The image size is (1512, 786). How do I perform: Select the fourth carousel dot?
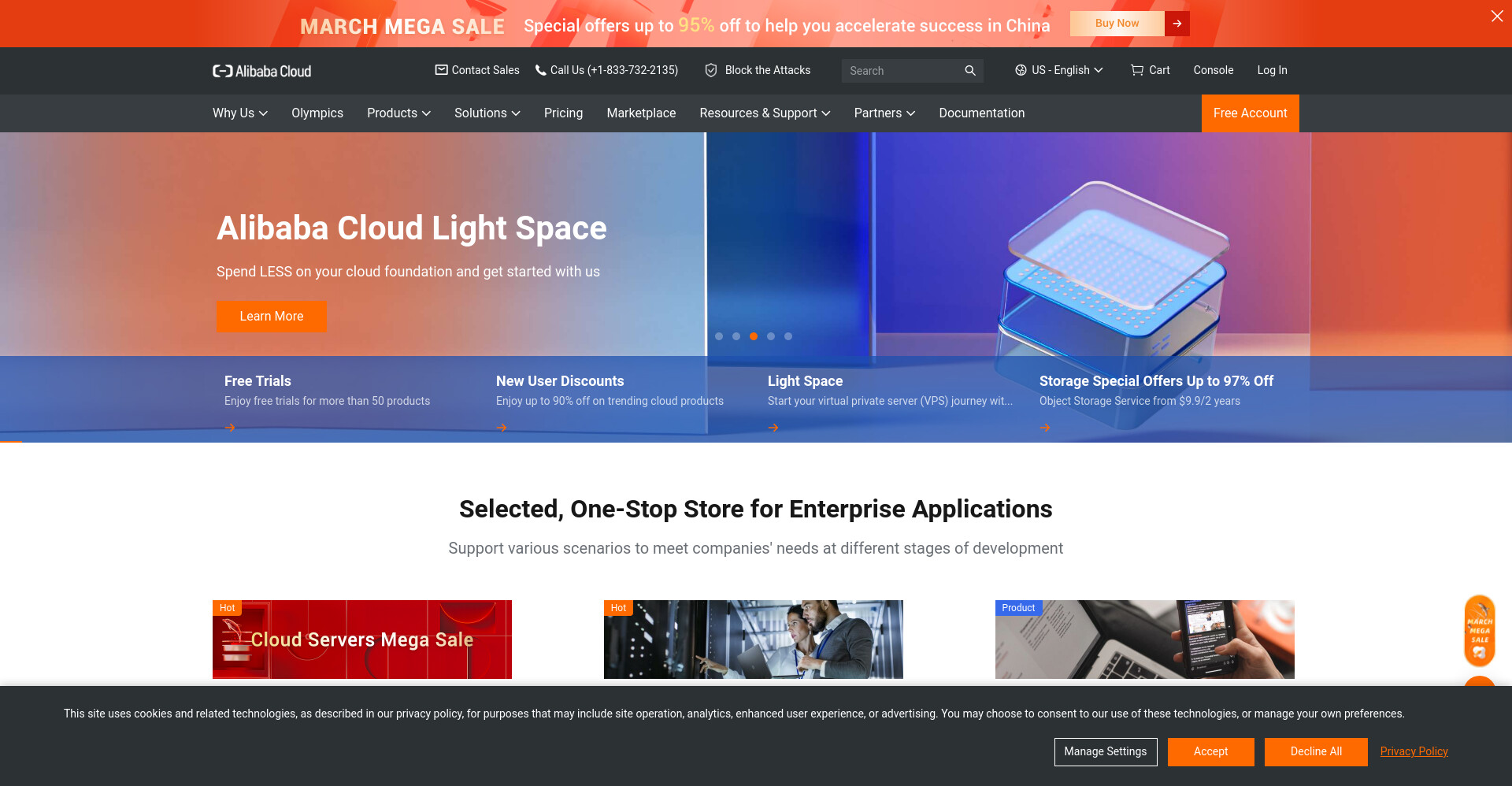(x=771, y=336)
